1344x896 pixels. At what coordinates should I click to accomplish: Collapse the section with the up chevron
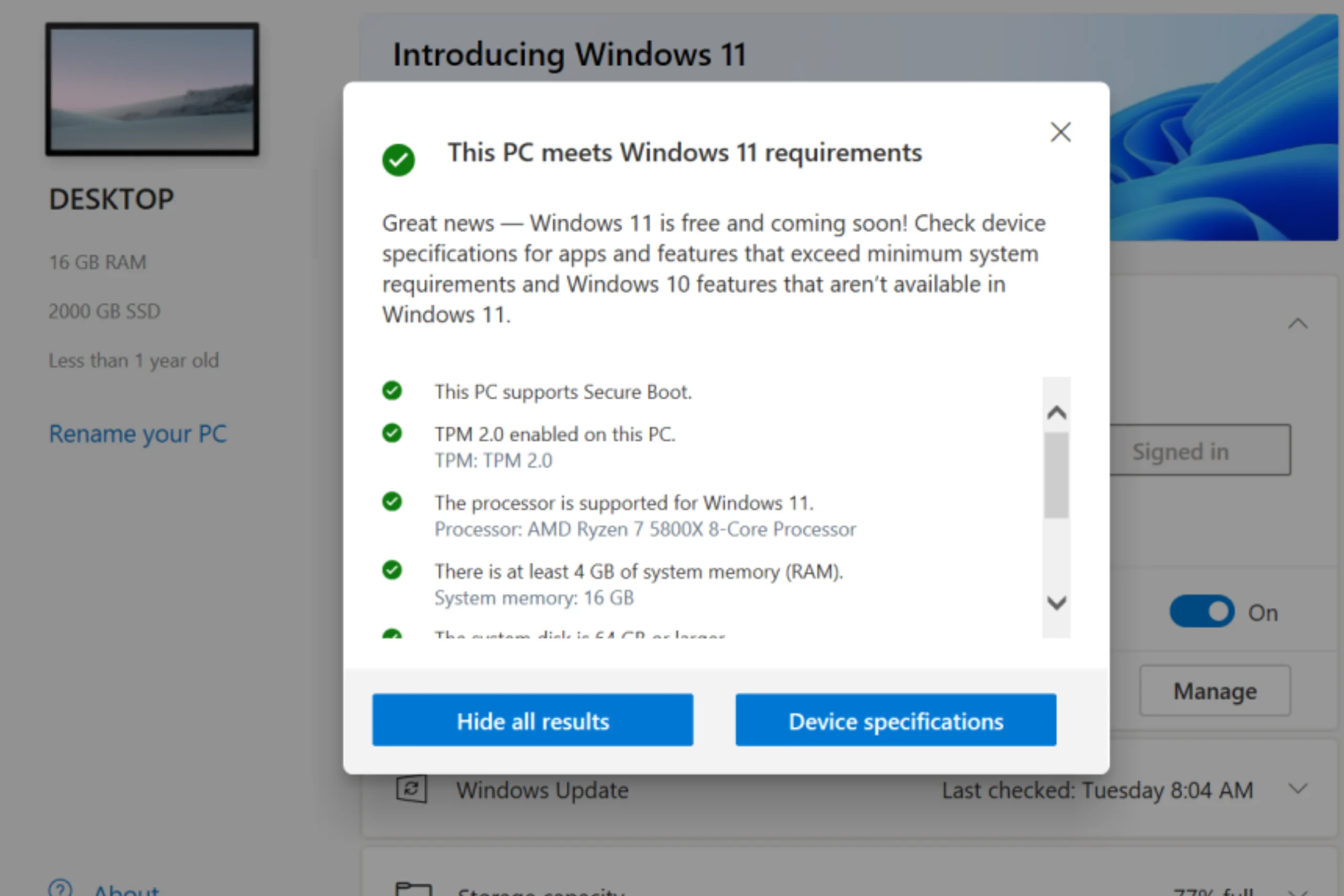tap(1298, 324)
